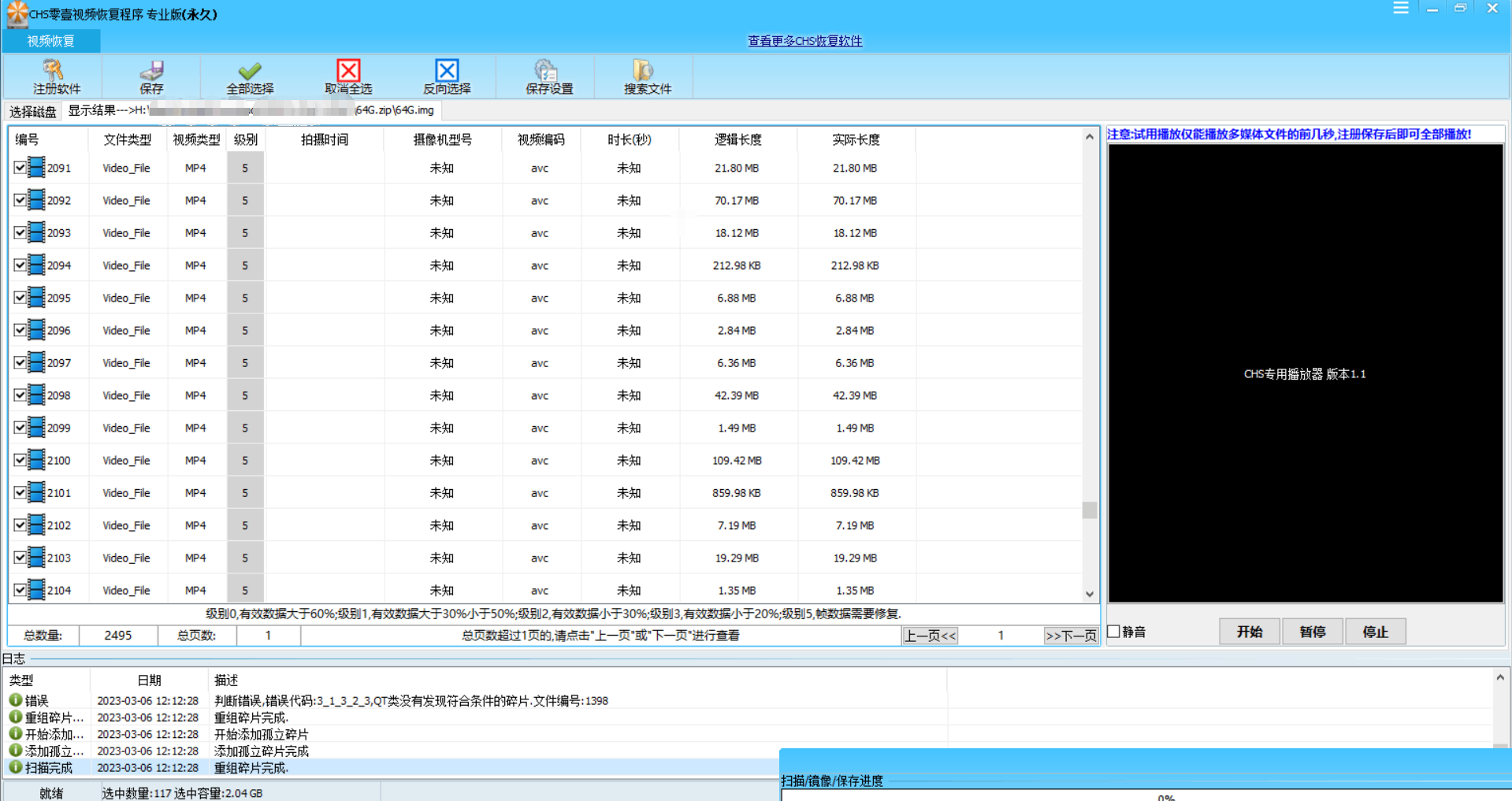
Task: Click the Register Software (注册软件) toolbar icon
Action: (x=54, y=70)
